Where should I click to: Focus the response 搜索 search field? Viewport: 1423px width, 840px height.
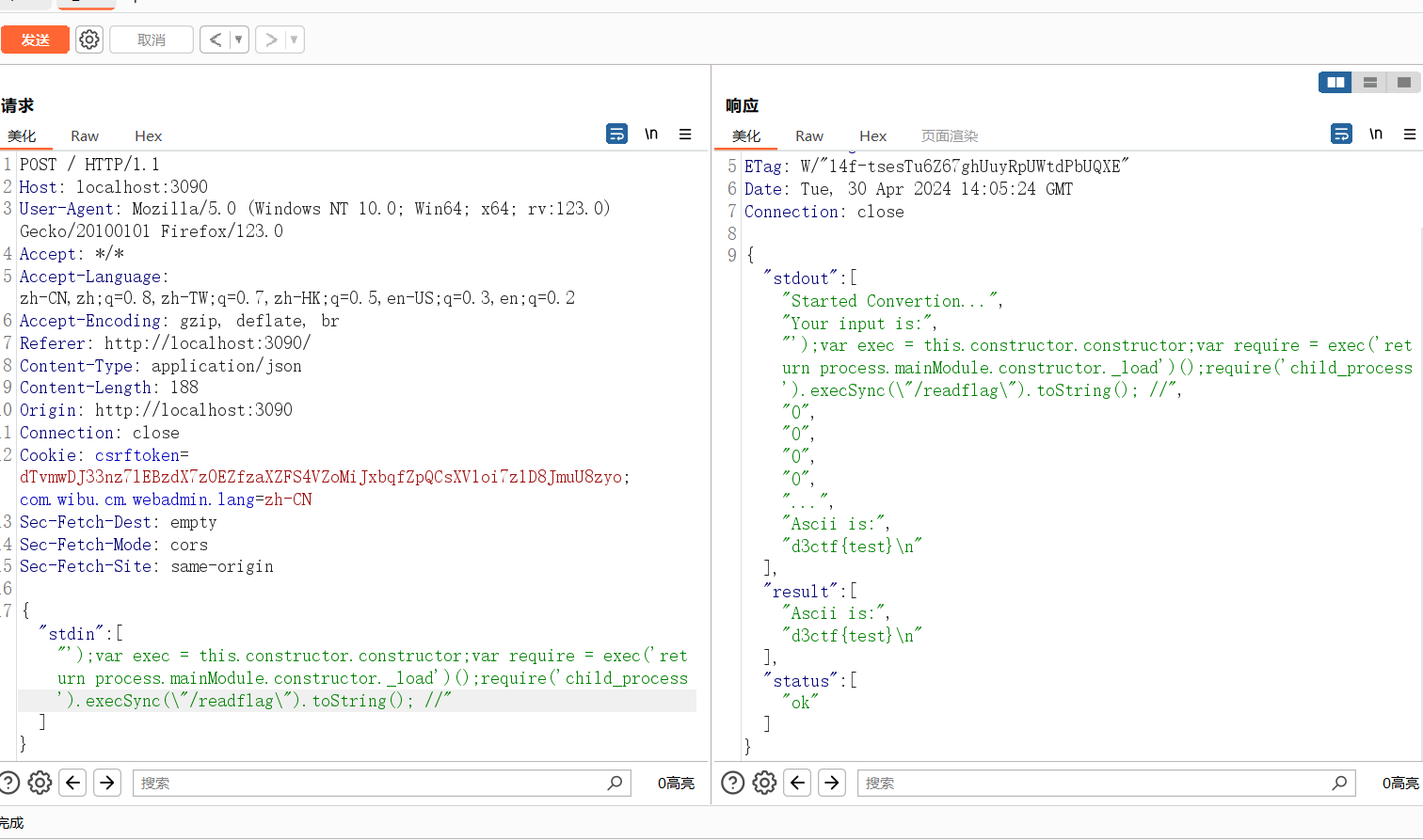click(1106, 783)
